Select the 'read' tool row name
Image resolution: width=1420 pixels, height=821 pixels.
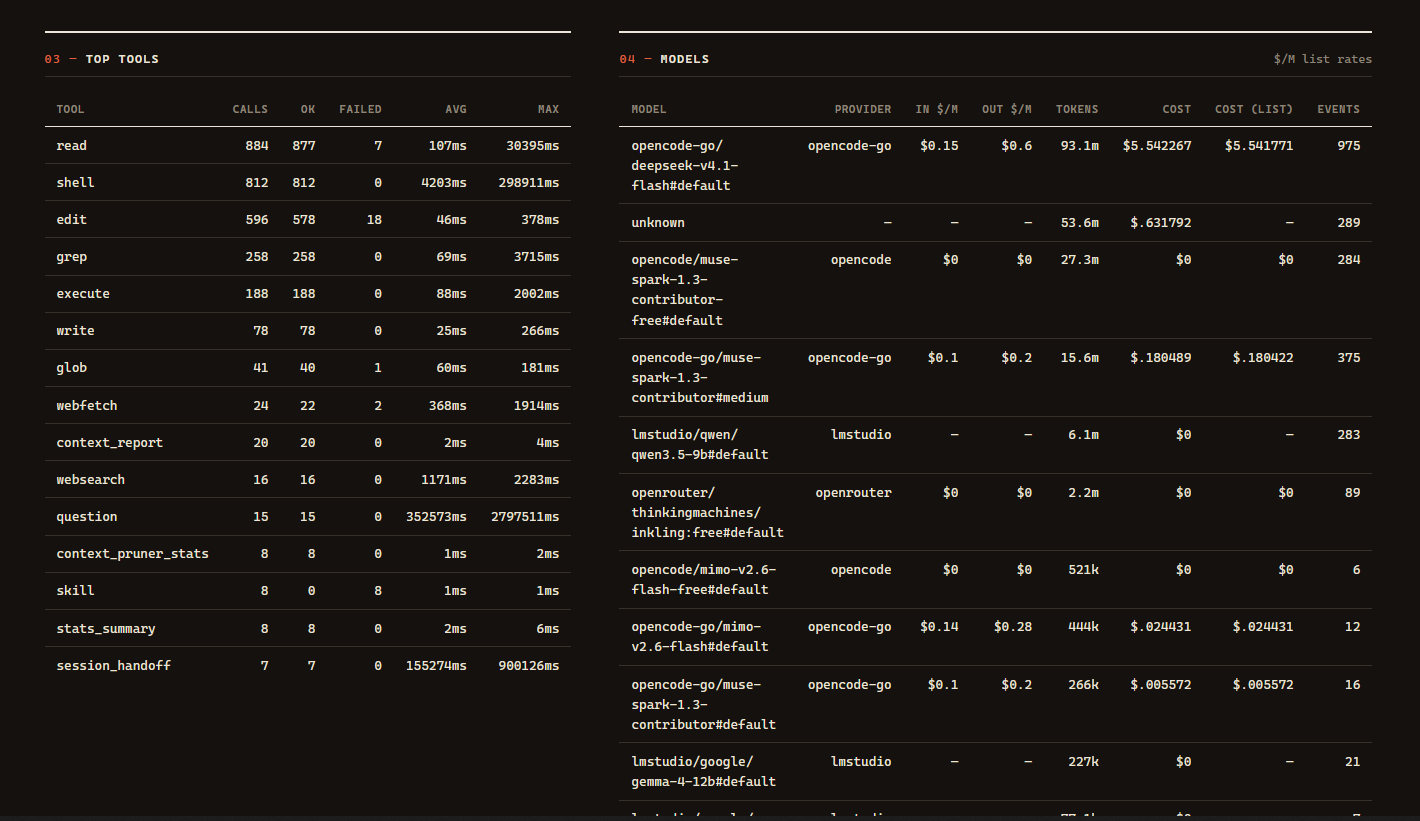(x=72, y=146)
